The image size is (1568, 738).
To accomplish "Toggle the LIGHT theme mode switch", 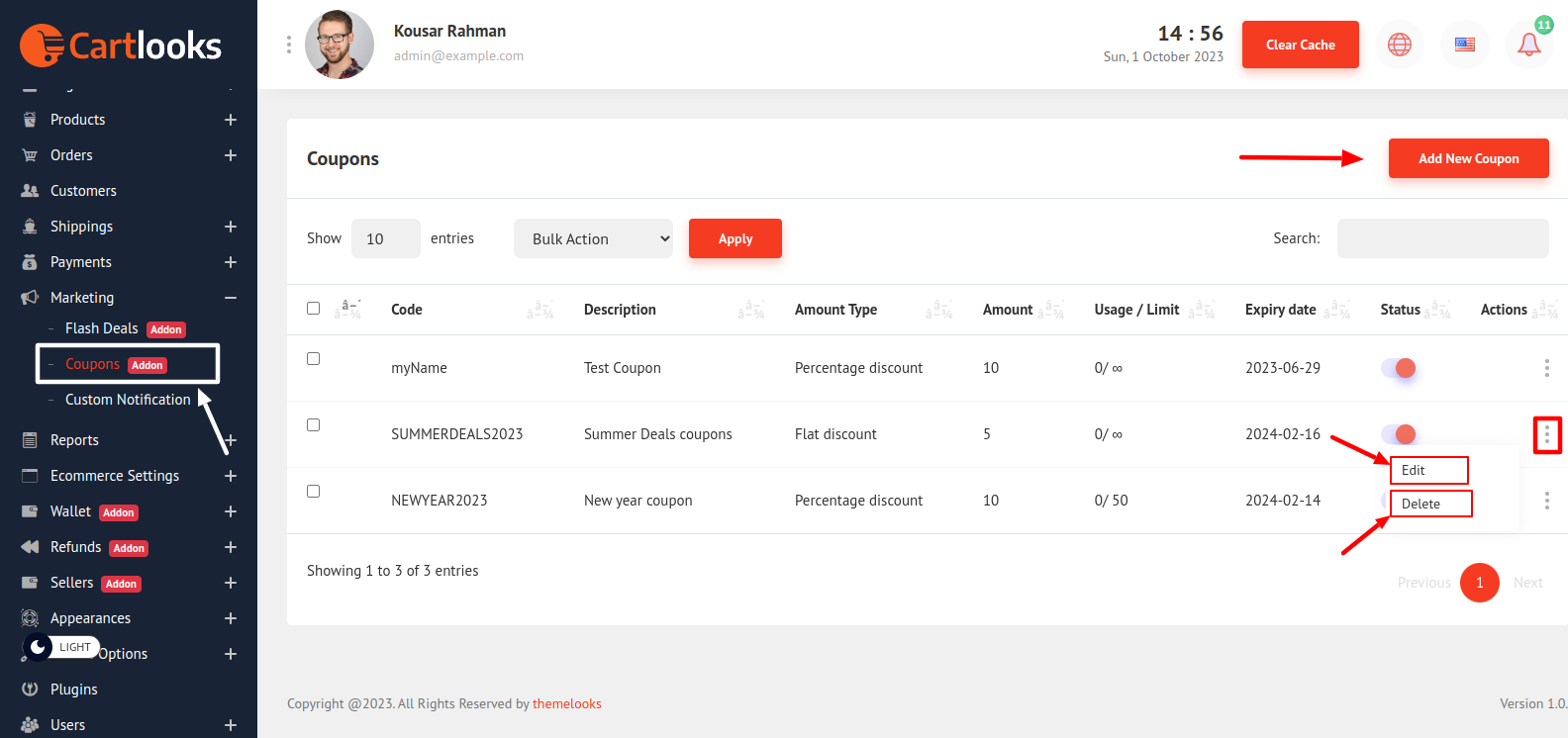I will point(61,647).
